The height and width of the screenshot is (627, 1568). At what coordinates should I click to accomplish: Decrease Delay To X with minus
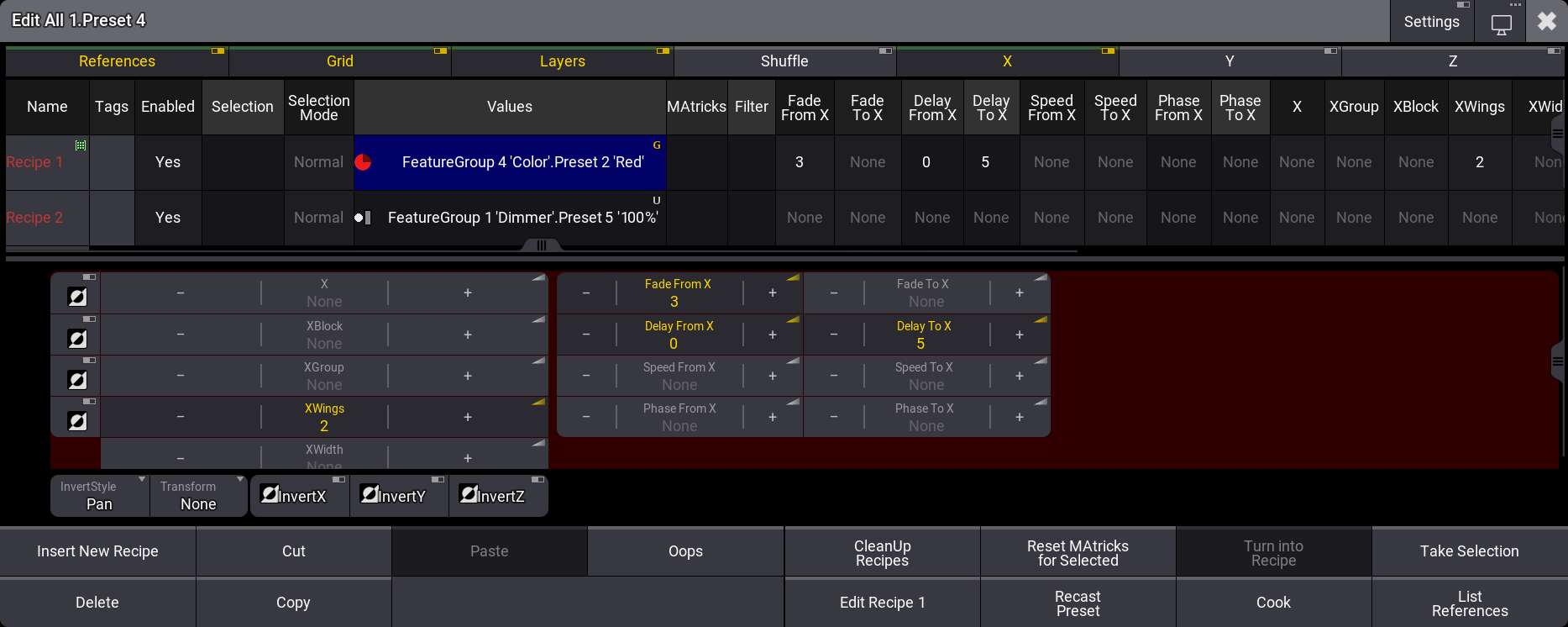833,335
